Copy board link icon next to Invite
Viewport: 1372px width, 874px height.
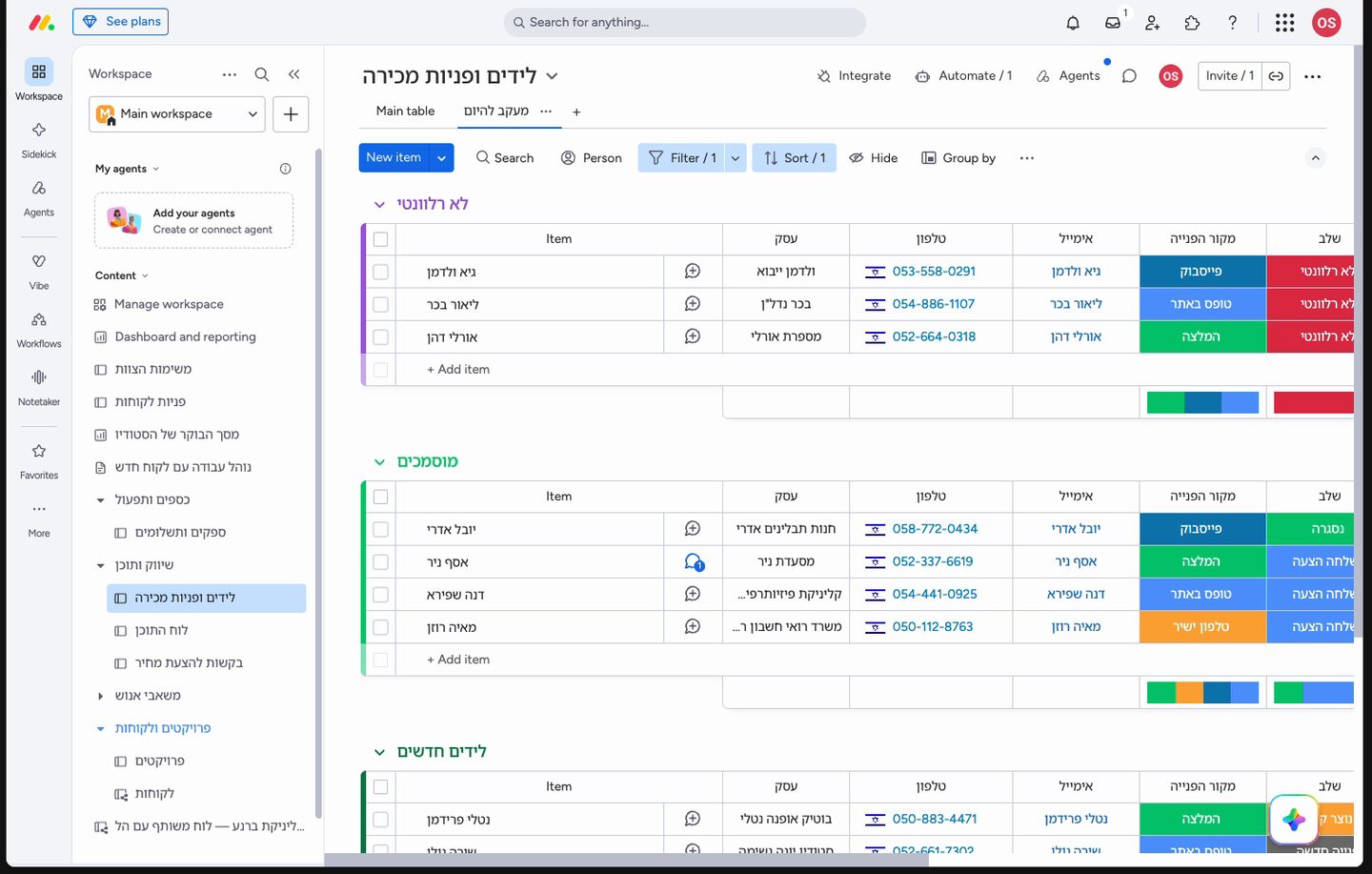tap(1276, 76)
